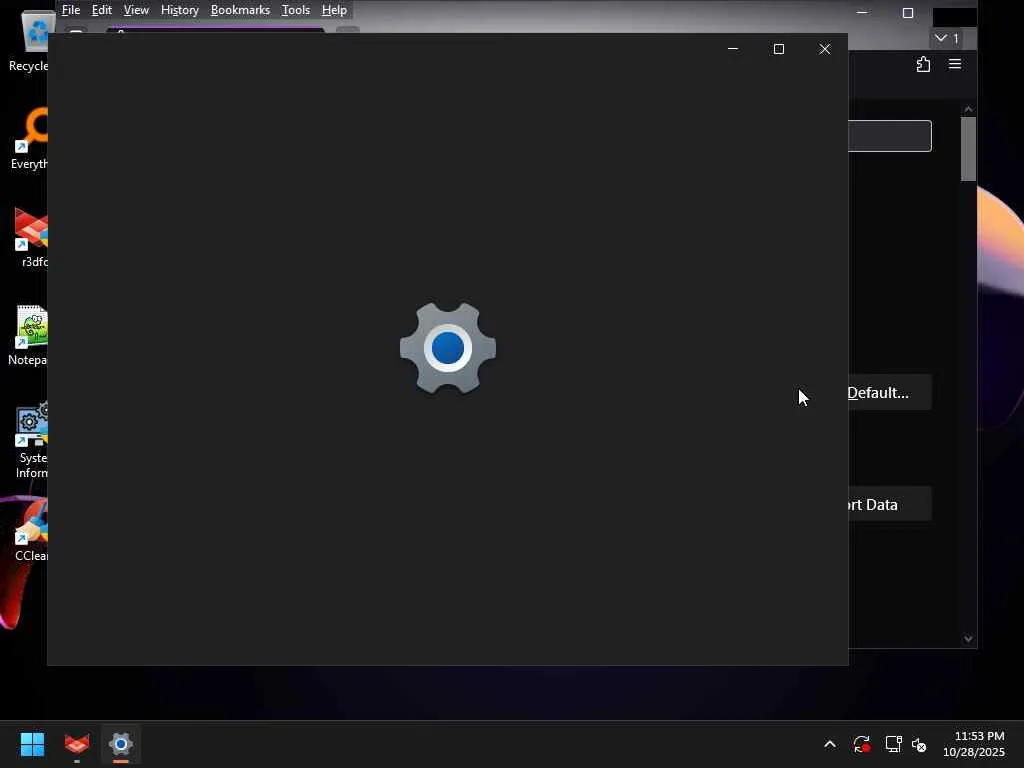Open the Tools menu in browser
The image size is (1024, 768).
[295, 10]
